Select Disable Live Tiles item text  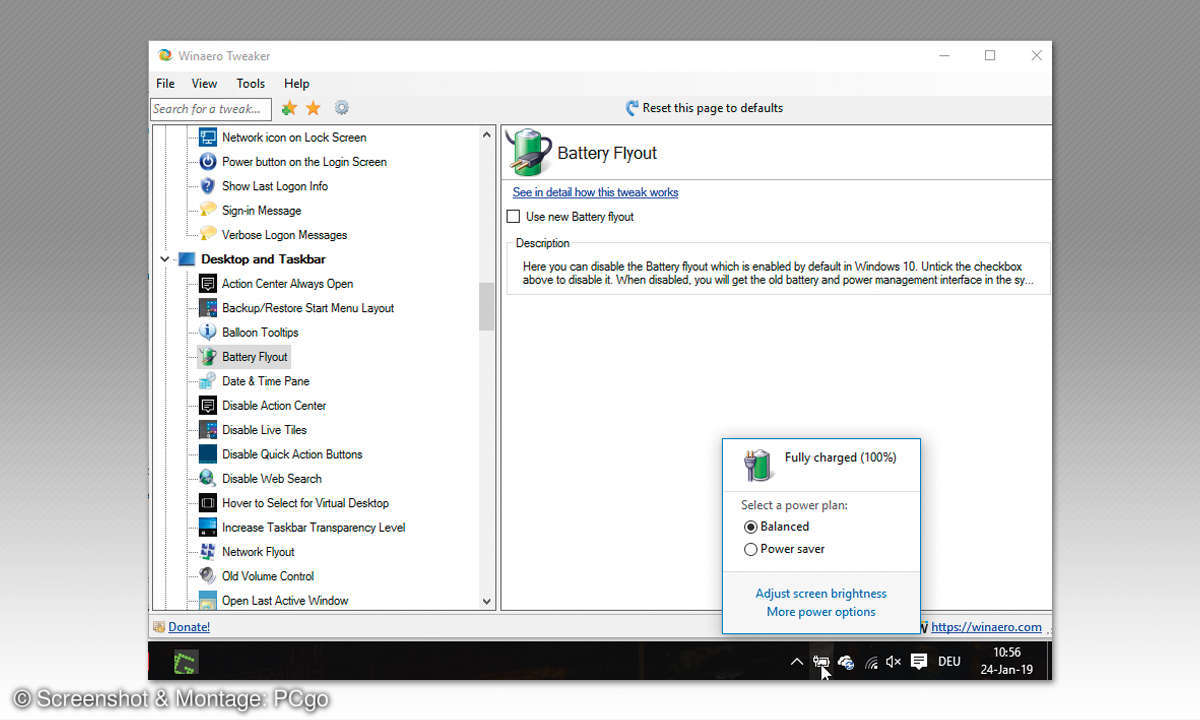pos(264,430)
